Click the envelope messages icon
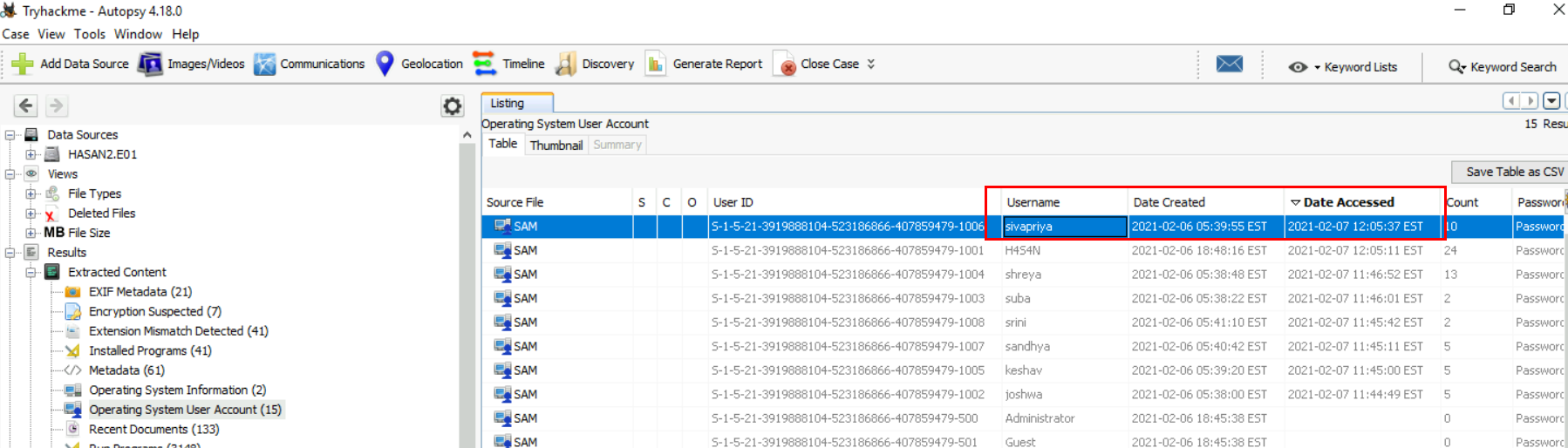Image resolution: width=1568 pixels, height=448 pixels. pos(1229,64)
